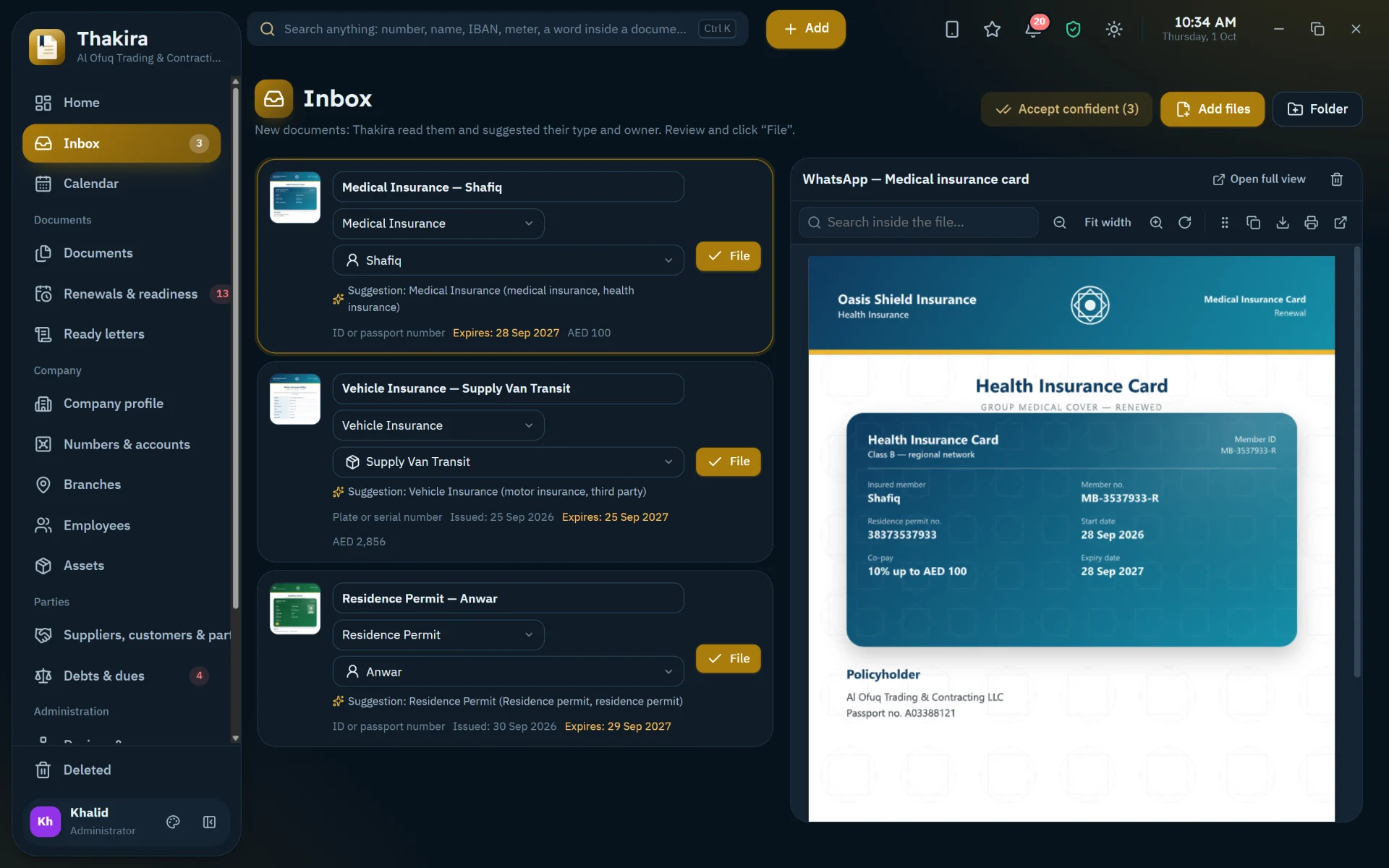Click the Search inside the file field
The image size is (1389, 868).
[919, 223]
